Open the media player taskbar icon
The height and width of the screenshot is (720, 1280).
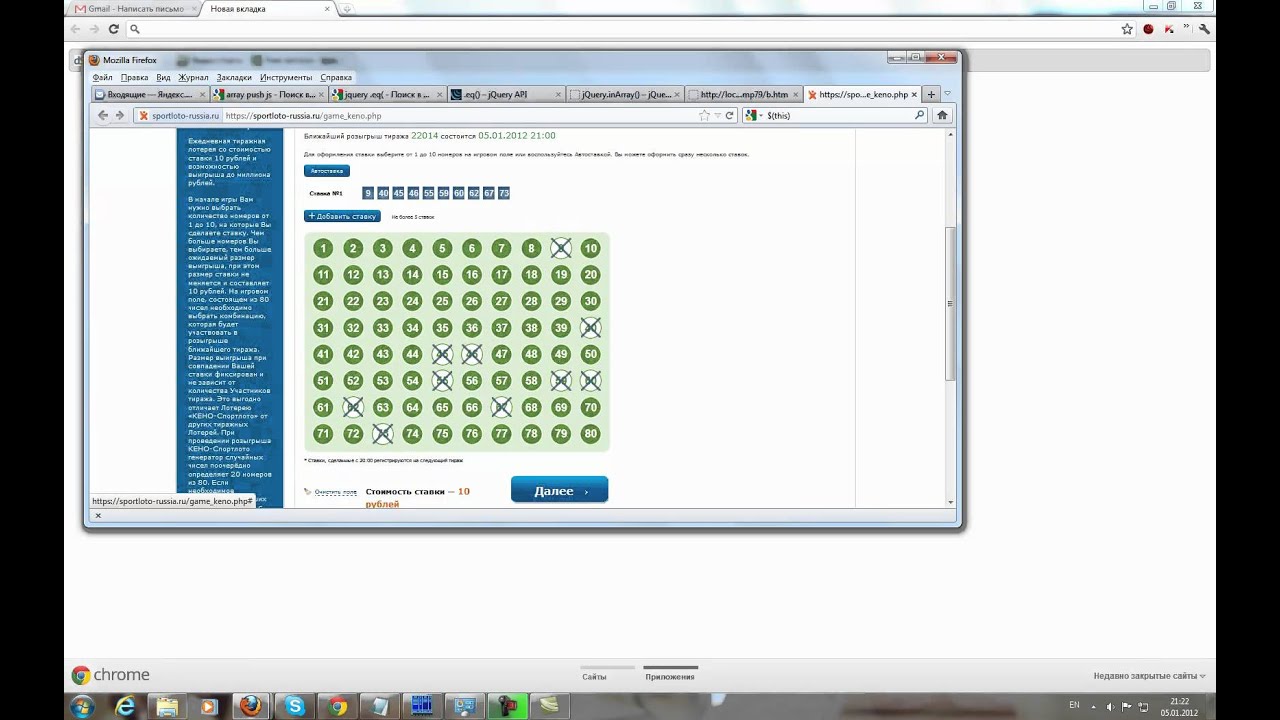(208, 706)
